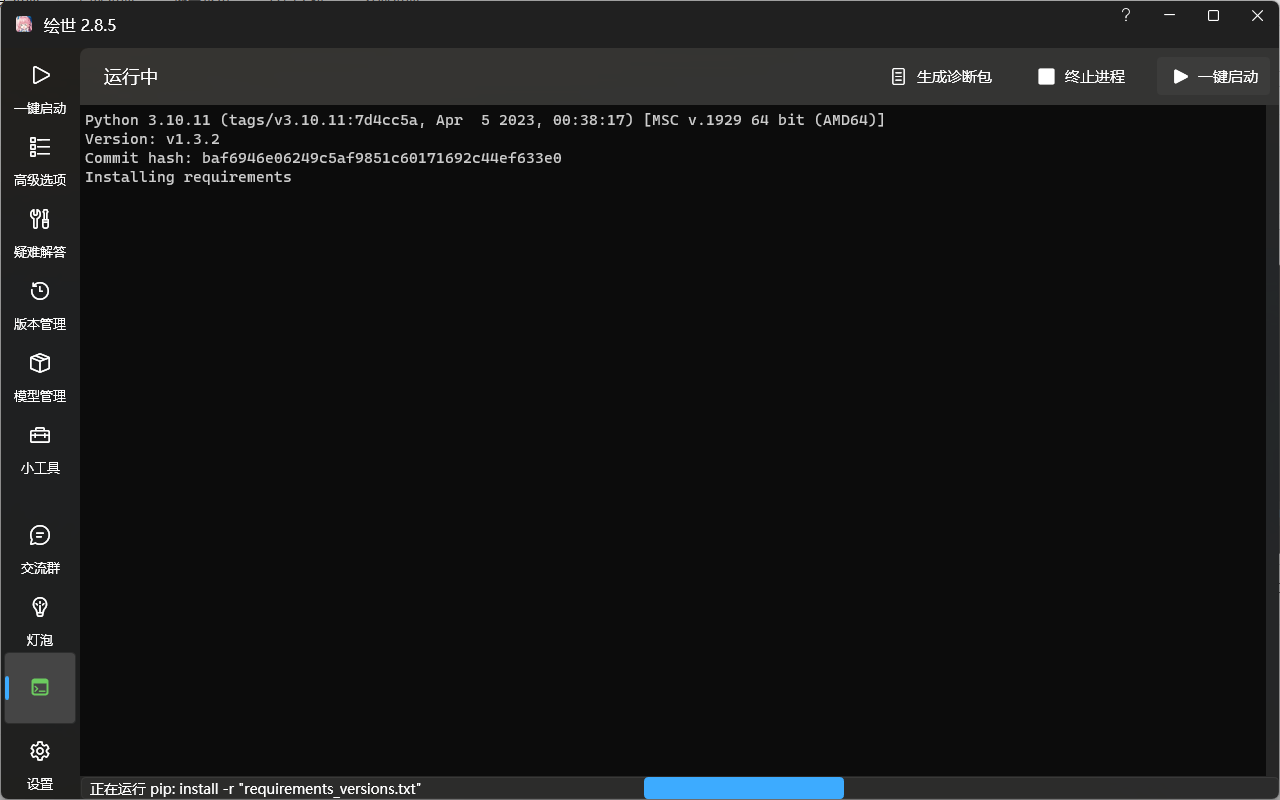
Task: Click 生成诊断包 button
Action: click(941, 77)
